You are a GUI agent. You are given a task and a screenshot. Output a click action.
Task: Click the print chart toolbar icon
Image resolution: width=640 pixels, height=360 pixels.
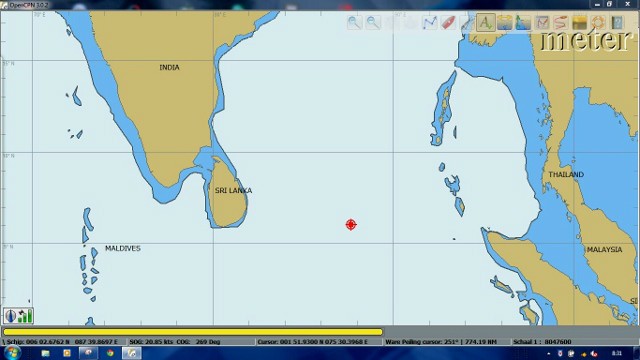tap(542, 22)
